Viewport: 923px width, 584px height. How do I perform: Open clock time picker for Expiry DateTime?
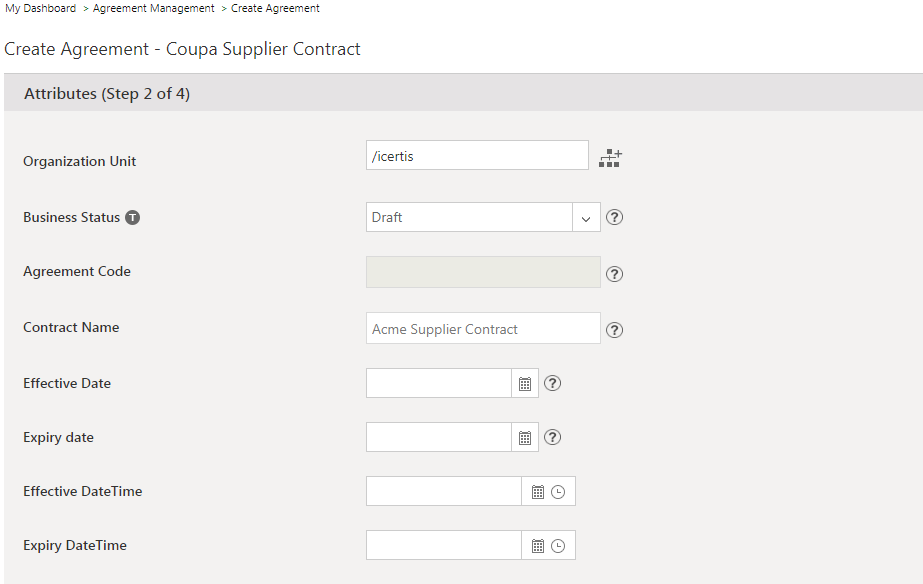[x=558, y=546]
